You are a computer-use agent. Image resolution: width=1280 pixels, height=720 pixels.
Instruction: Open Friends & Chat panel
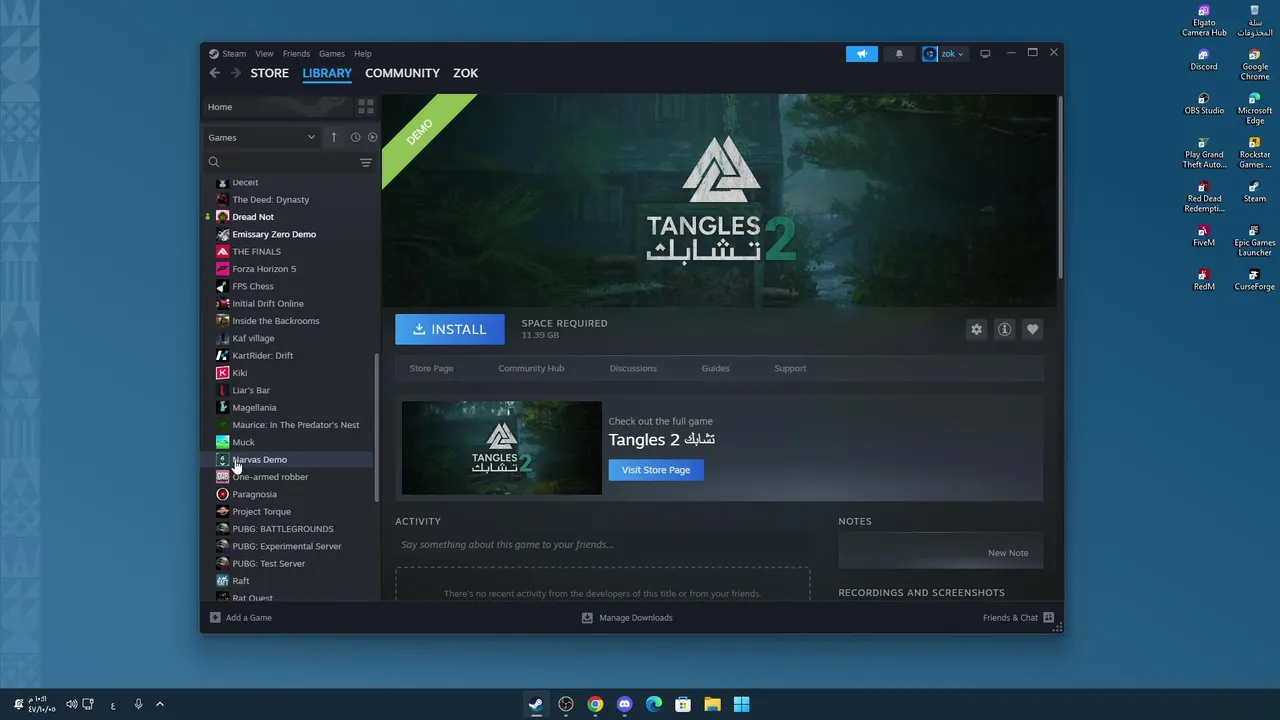click(1018, 618)
